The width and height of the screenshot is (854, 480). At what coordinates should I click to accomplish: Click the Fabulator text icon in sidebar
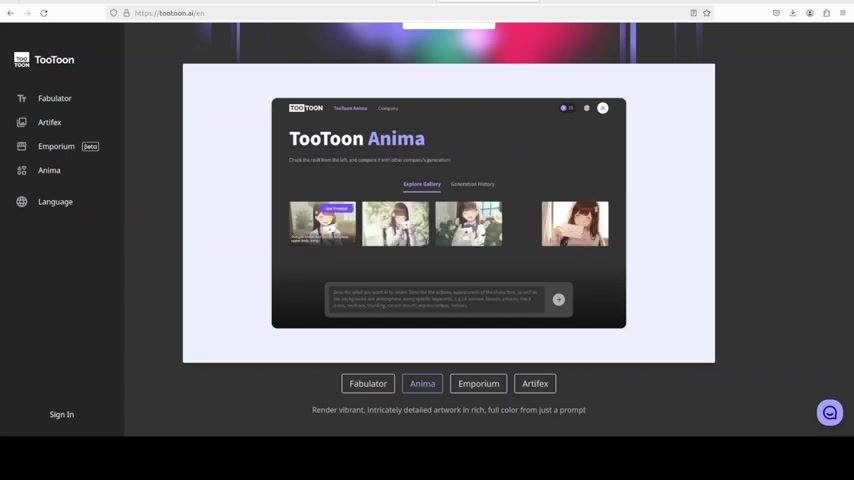coord(22,99)
